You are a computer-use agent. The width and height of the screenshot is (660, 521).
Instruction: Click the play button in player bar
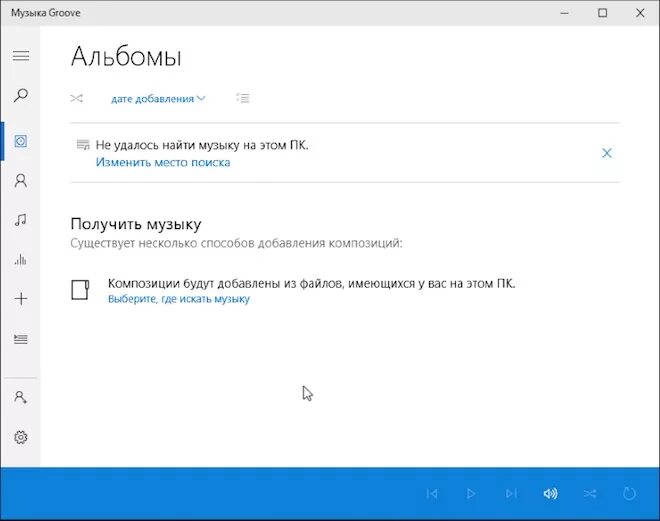click(x=471, y=493)
